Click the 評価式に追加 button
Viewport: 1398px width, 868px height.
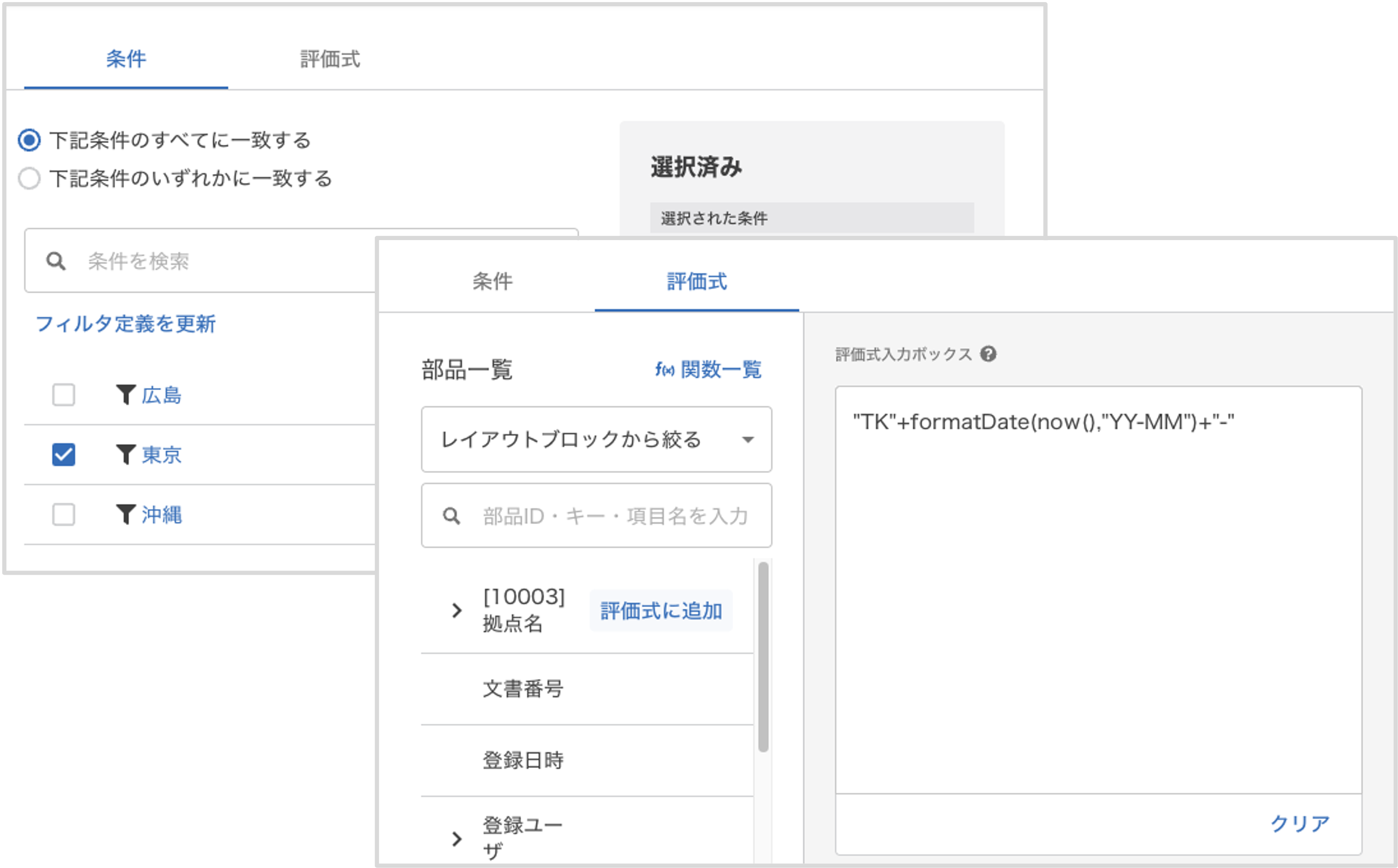[x=661, y=610]
